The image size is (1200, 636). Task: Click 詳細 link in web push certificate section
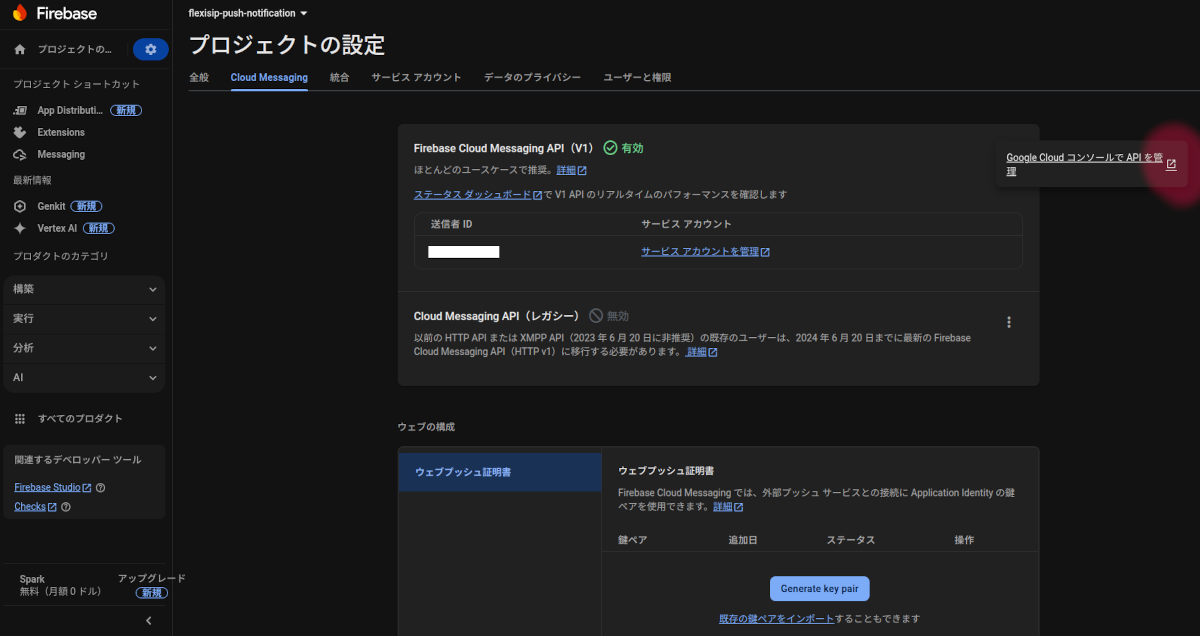coord(728,507)
